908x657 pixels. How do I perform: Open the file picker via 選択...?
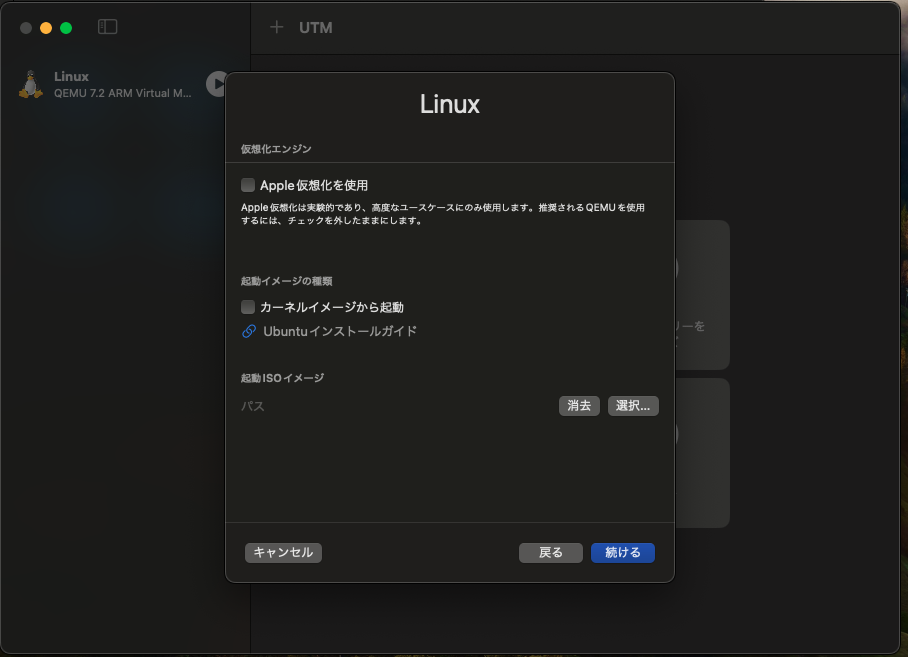pyautogui.click(x=632, y=405)
